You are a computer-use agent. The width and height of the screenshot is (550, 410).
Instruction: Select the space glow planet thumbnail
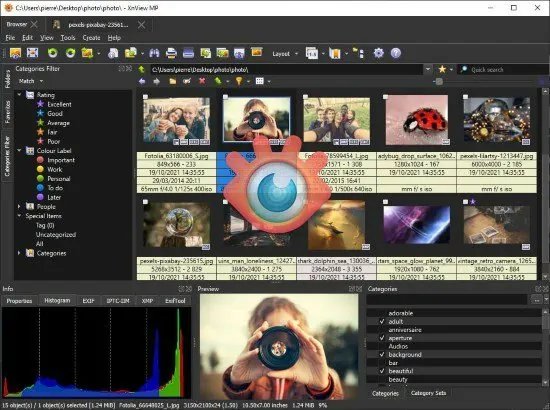[x=416, y=225]
